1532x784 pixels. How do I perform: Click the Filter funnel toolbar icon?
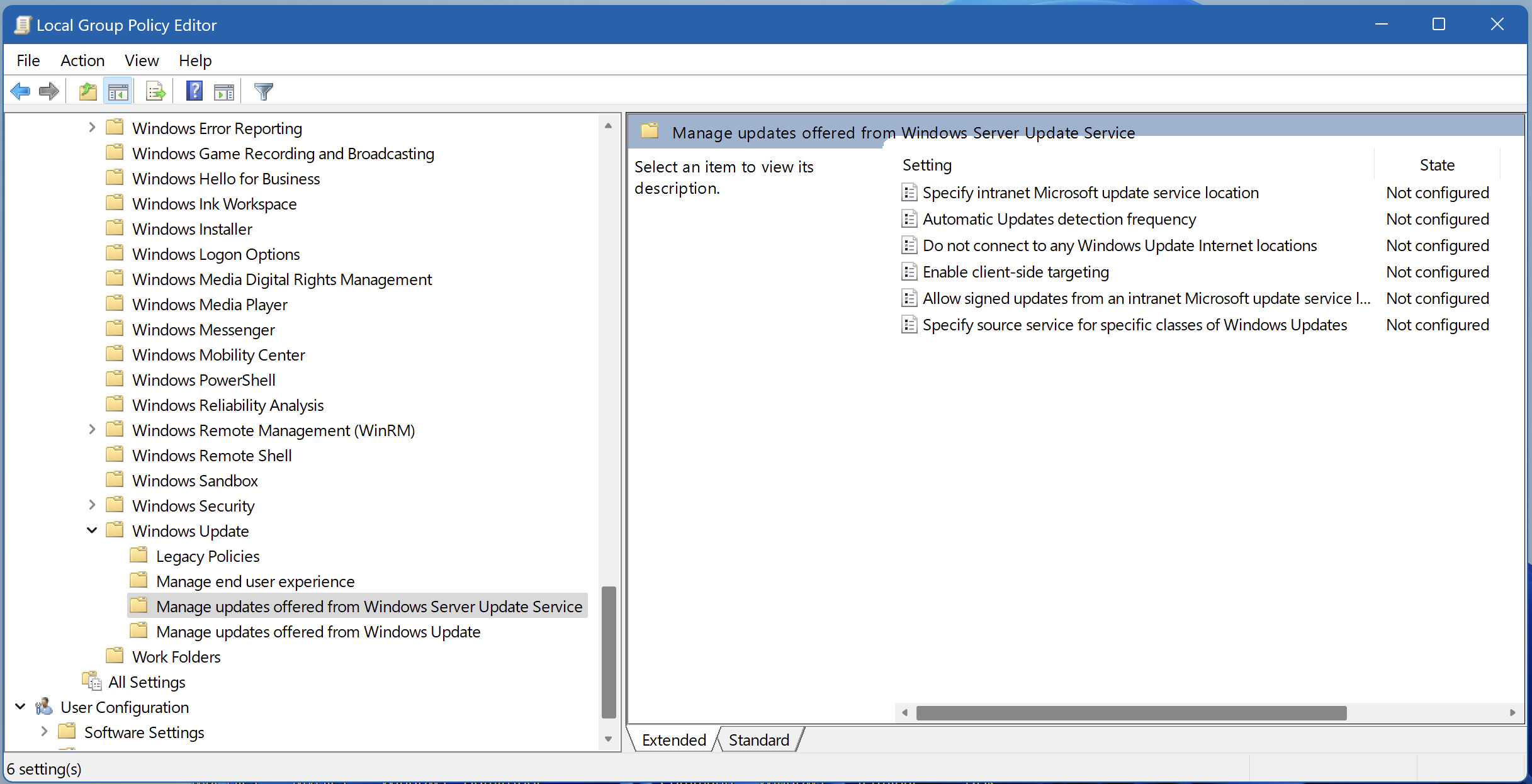coord(264,92)
